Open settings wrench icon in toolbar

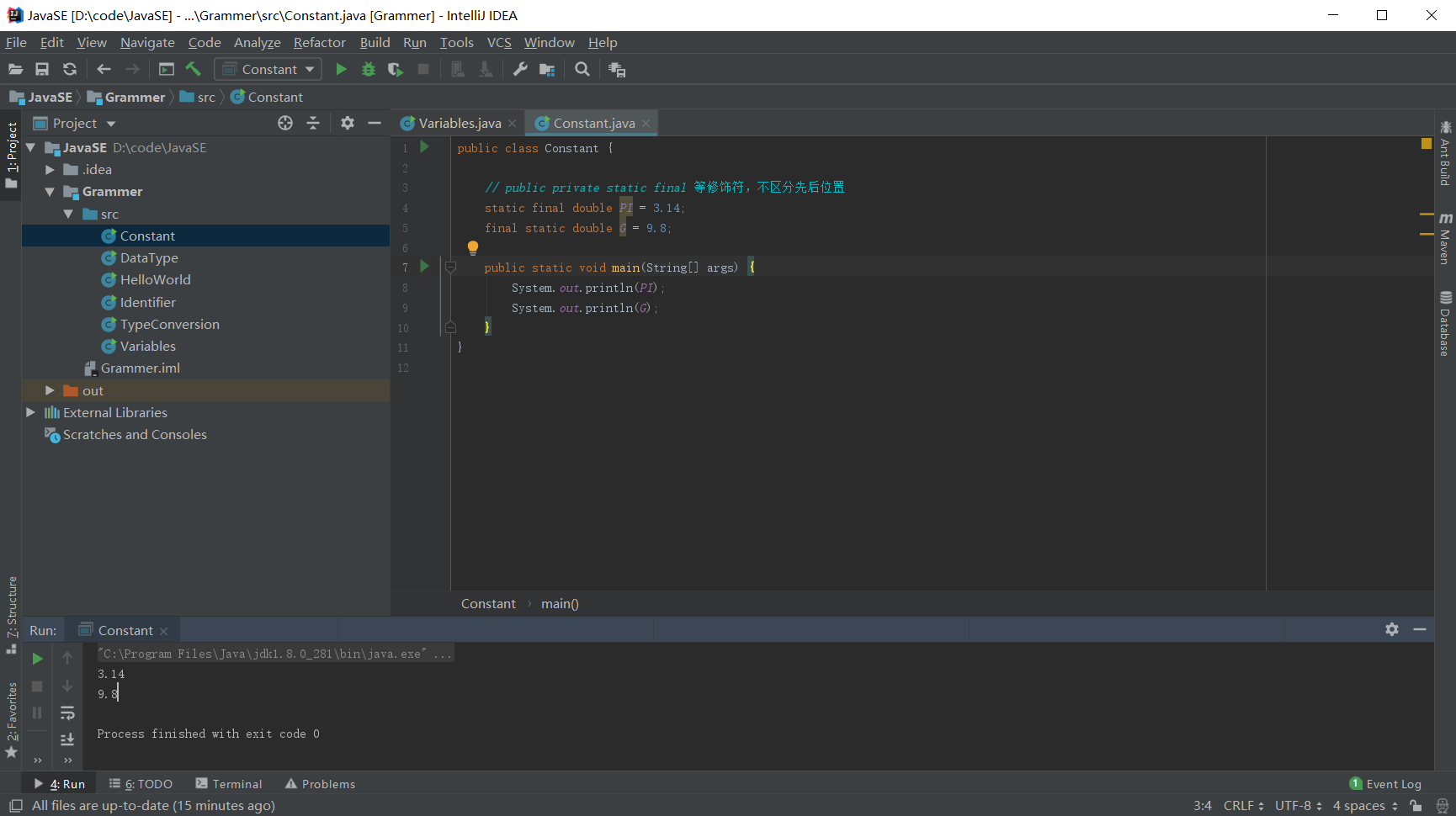click(x=520, y=70)
